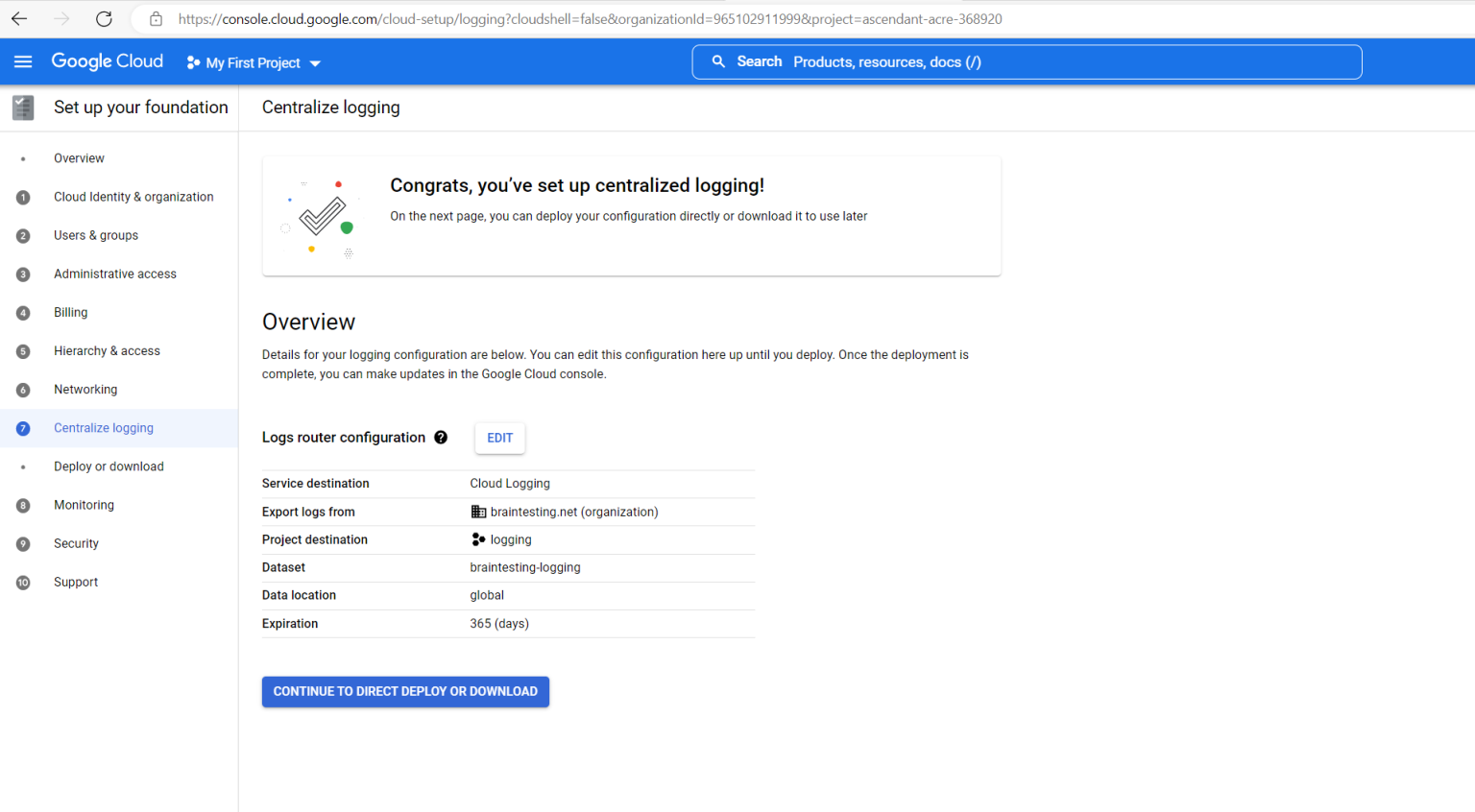The width and height of the screenshot is (1475, 812).
Task: Click the step 4 Billing circle indicator
Action: coord(22,312)
